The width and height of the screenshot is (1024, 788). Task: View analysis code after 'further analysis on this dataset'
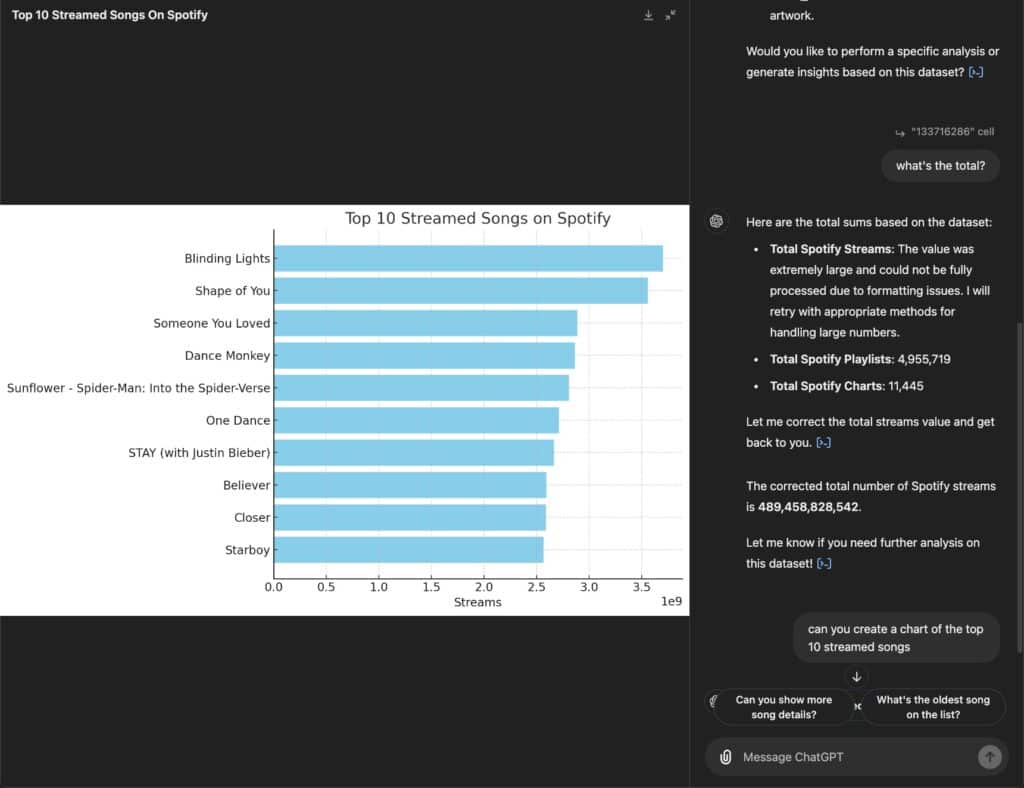click(823, 564)
